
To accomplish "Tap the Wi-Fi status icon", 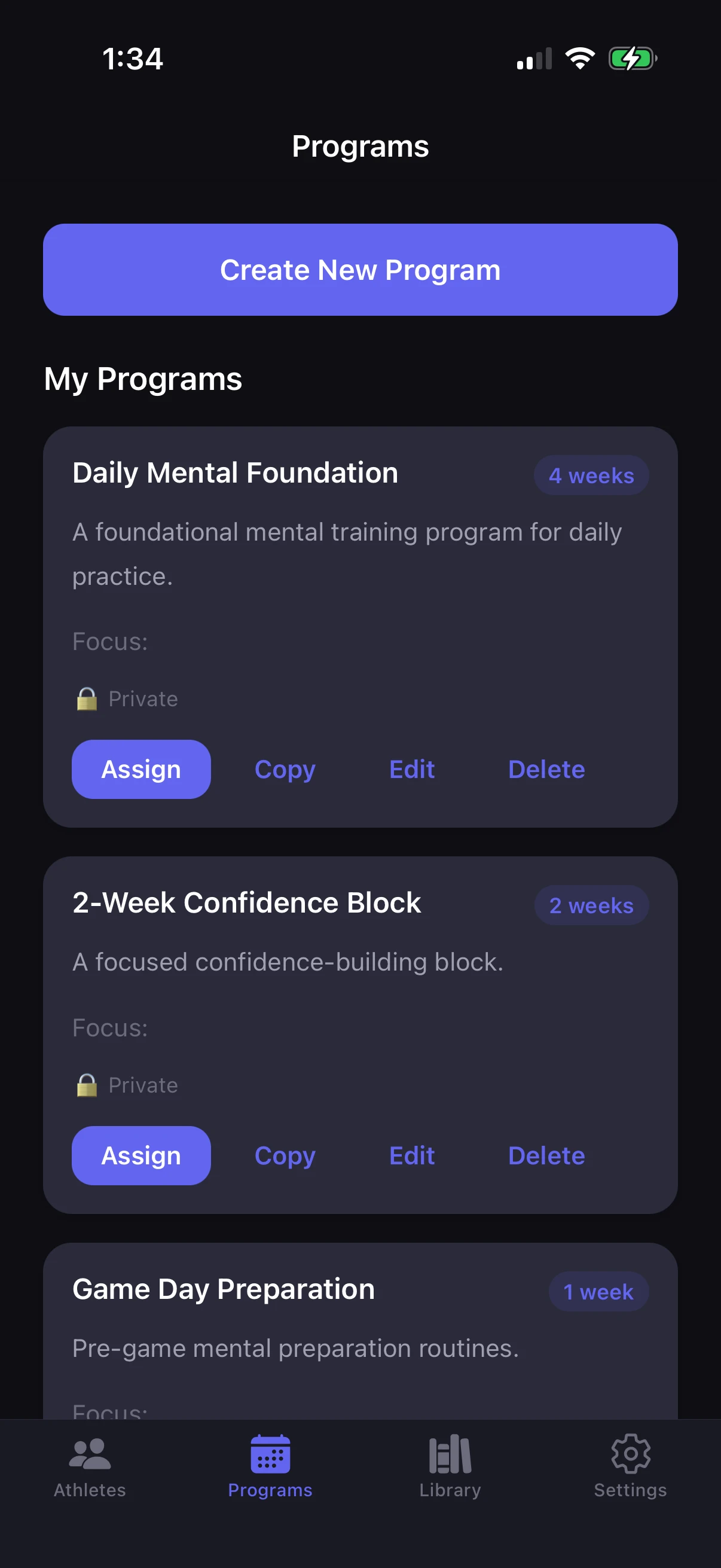I will point(580,59).
